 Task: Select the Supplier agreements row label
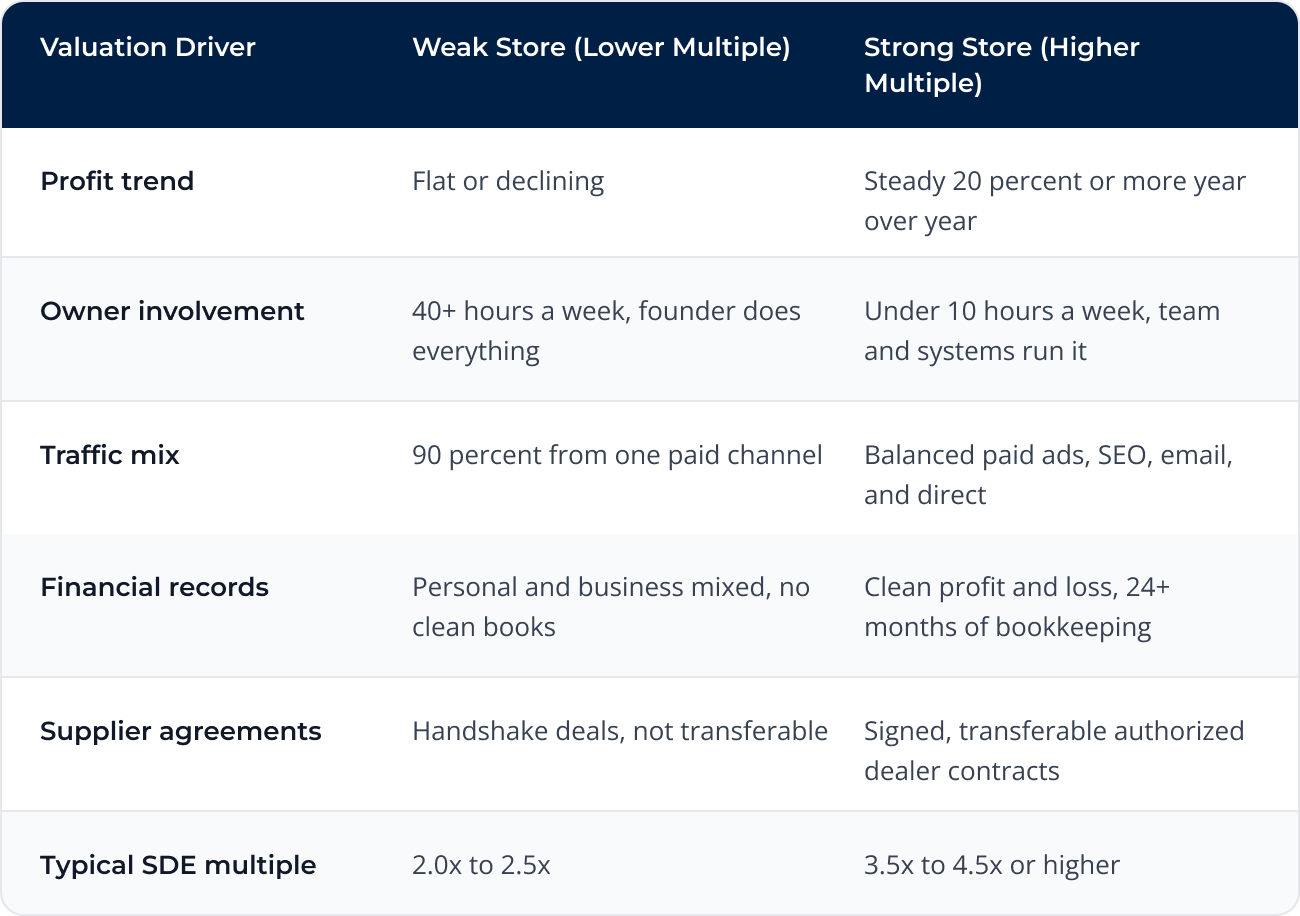(181, 731)
